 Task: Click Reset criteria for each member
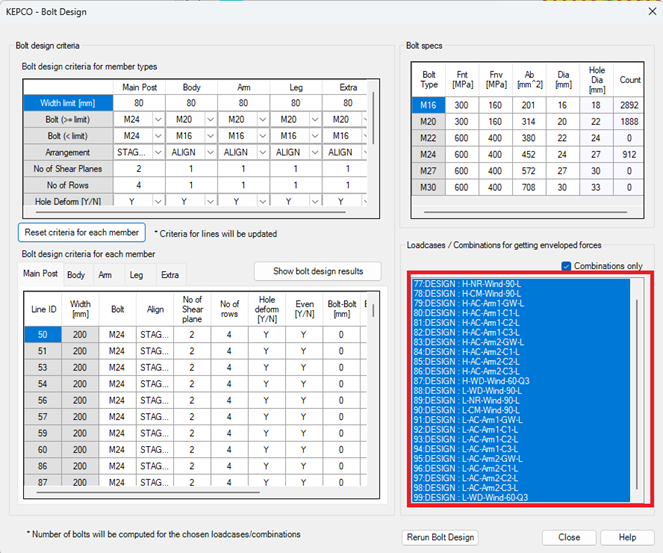82,232
